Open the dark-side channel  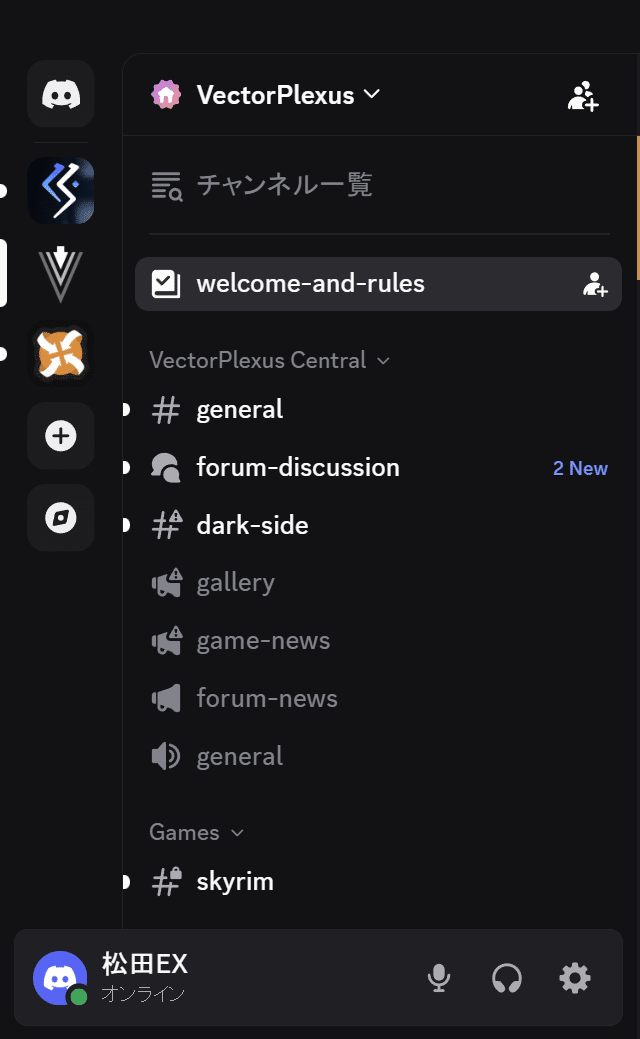252,526
